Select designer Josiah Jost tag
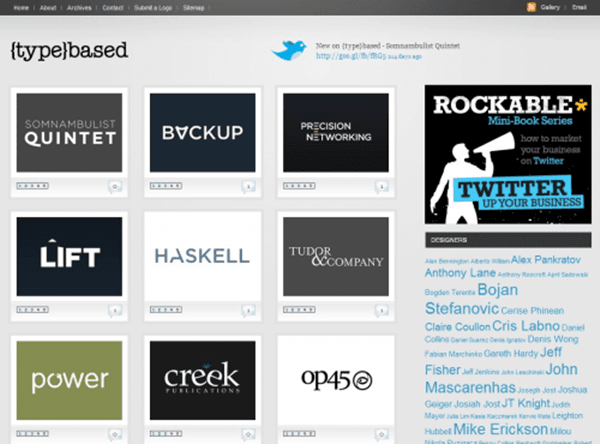The image size is (600, 444). click(x=477, y=404)
